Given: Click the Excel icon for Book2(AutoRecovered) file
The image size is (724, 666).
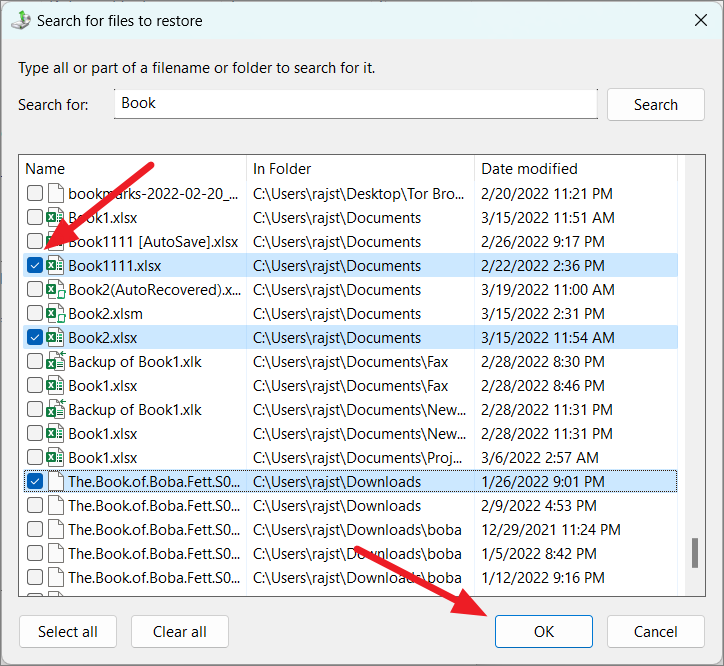Looking at the screenshot, I should coord(55,290).
